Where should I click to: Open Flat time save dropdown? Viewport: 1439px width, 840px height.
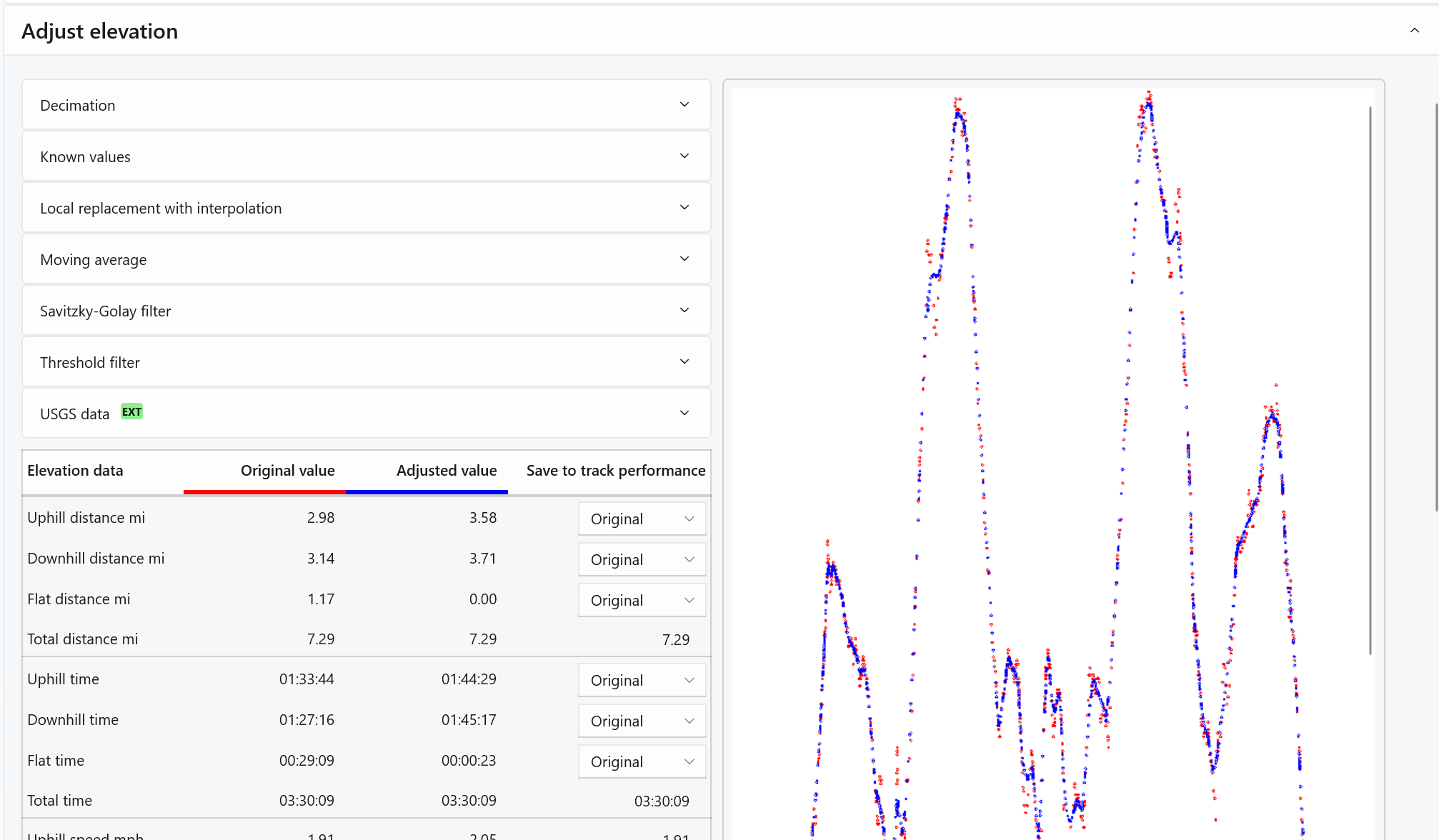pos(642,762)
